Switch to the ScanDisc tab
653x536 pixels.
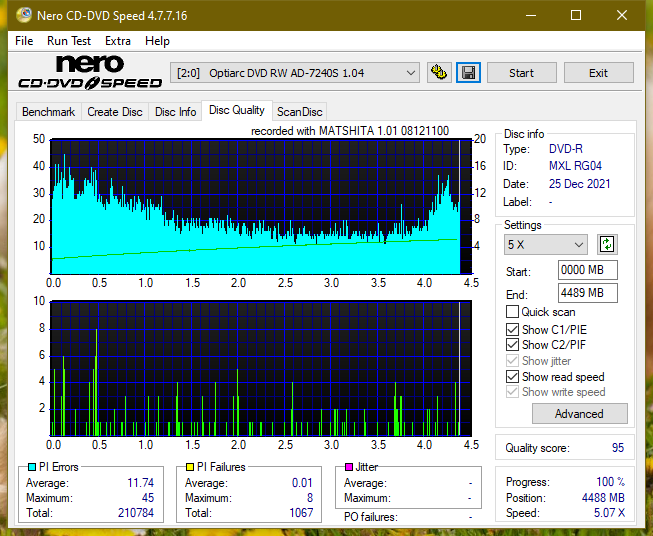pyautogui.click(x=299, y=112)
